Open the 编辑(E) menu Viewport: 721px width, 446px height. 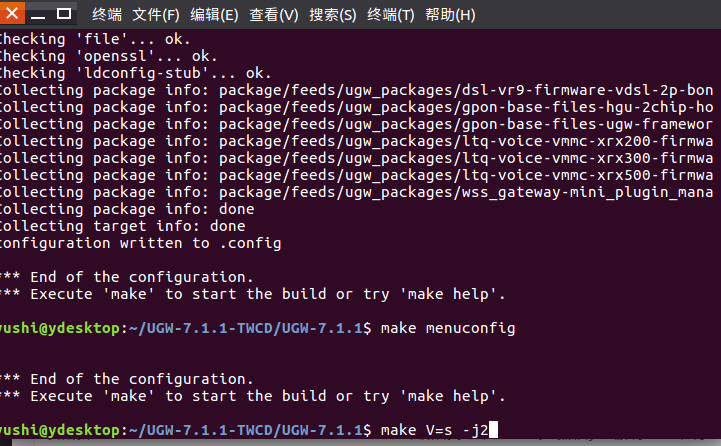pos(214,15)
